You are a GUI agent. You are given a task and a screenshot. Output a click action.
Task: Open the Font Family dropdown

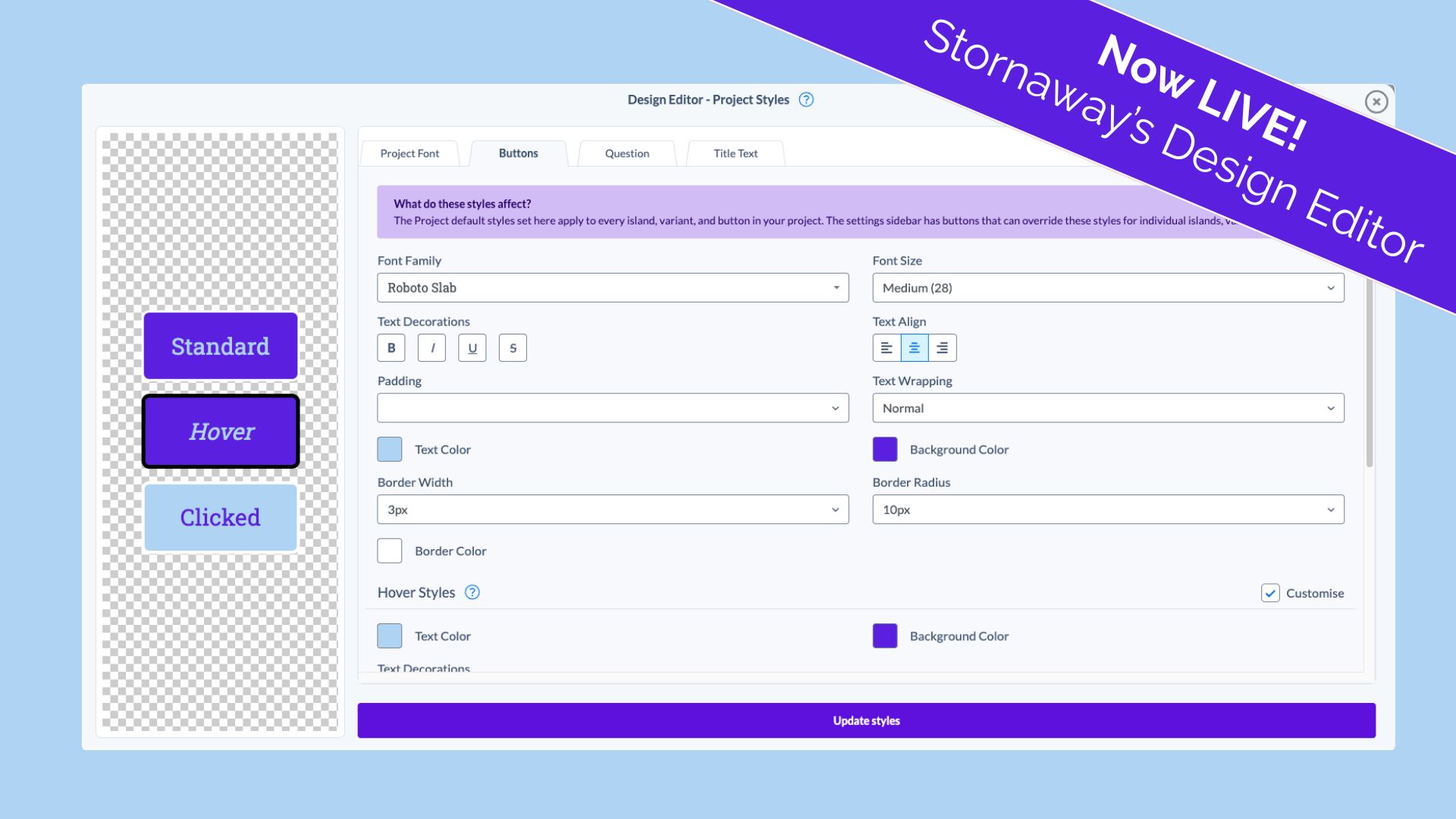pyautogui.click(x=613, y=288)
